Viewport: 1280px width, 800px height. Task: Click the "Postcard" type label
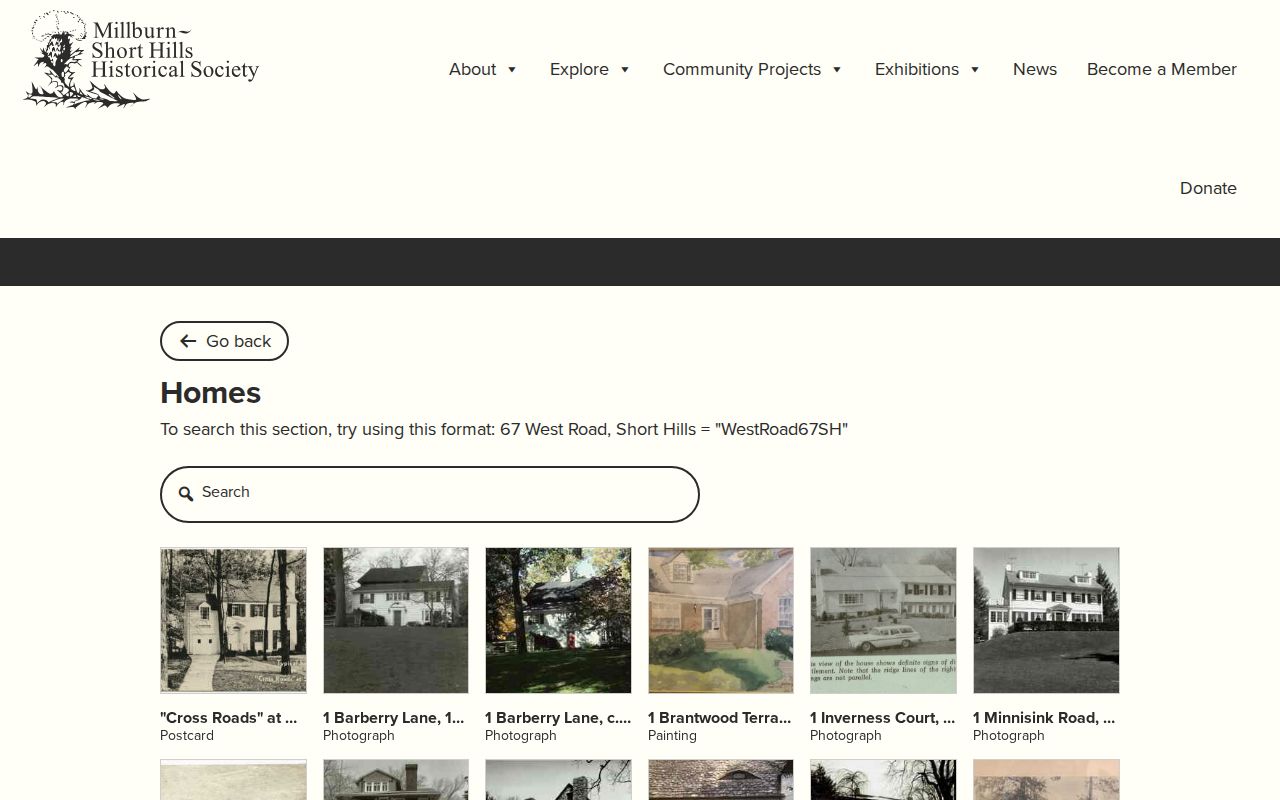click(x=187, y=736)
